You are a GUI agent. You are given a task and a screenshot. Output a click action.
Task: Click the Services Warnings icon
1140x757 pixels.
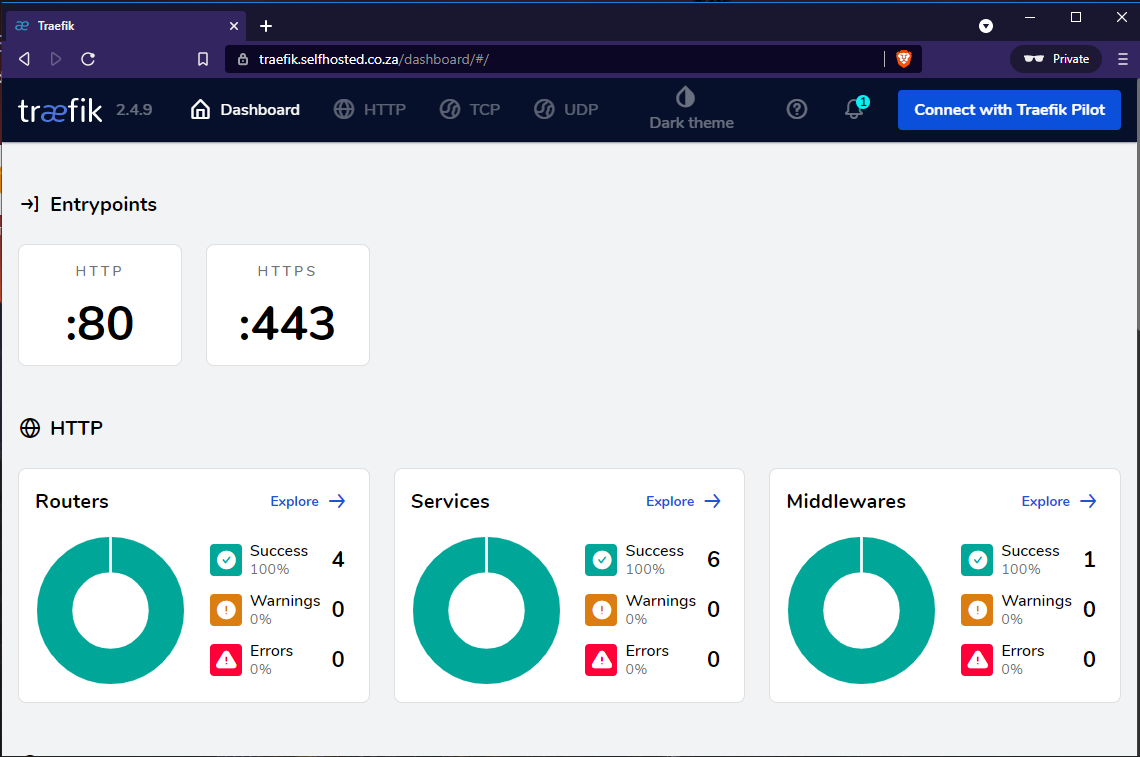[601, 610]
